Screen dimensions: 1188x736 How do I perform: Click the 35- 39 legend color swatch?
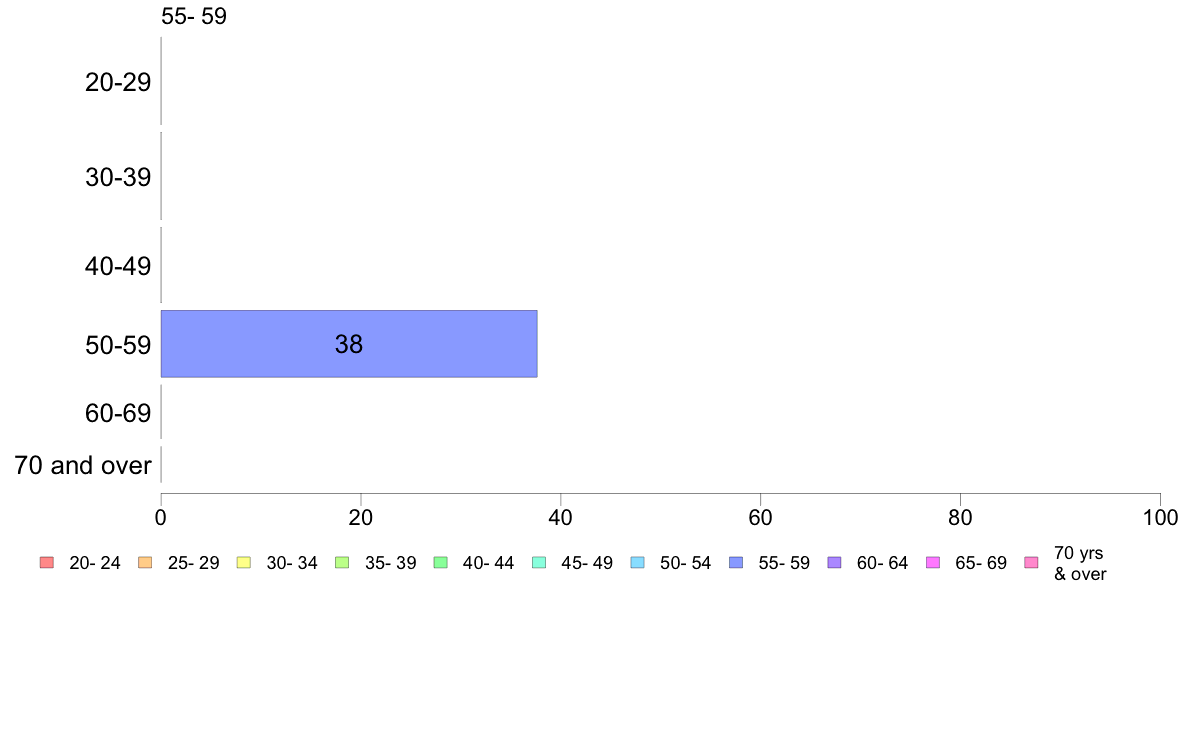[342, 562]
